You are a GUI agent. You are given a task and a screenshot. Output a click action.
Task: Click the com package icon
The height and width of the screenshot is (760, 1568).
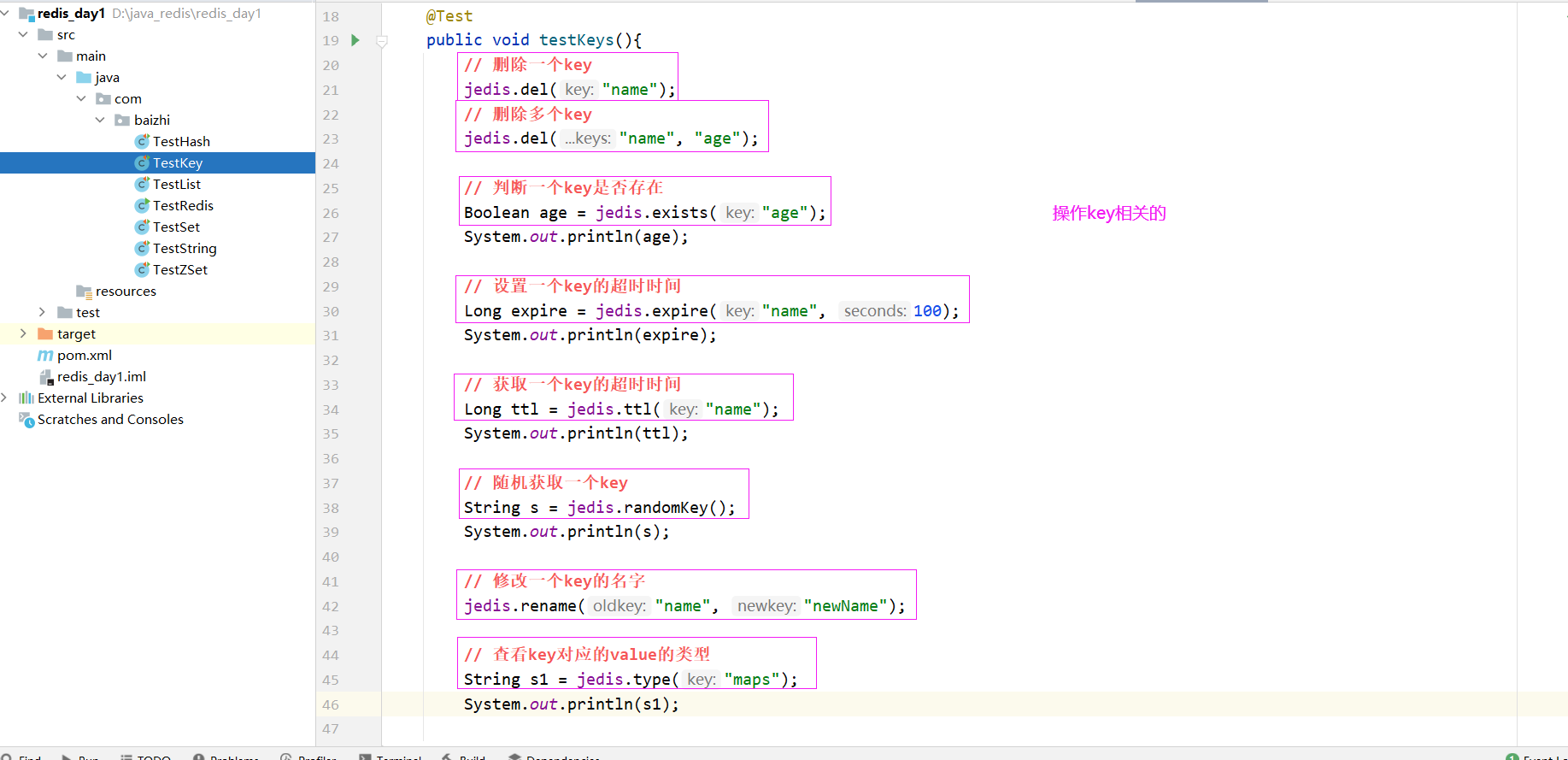pos(103,98)
